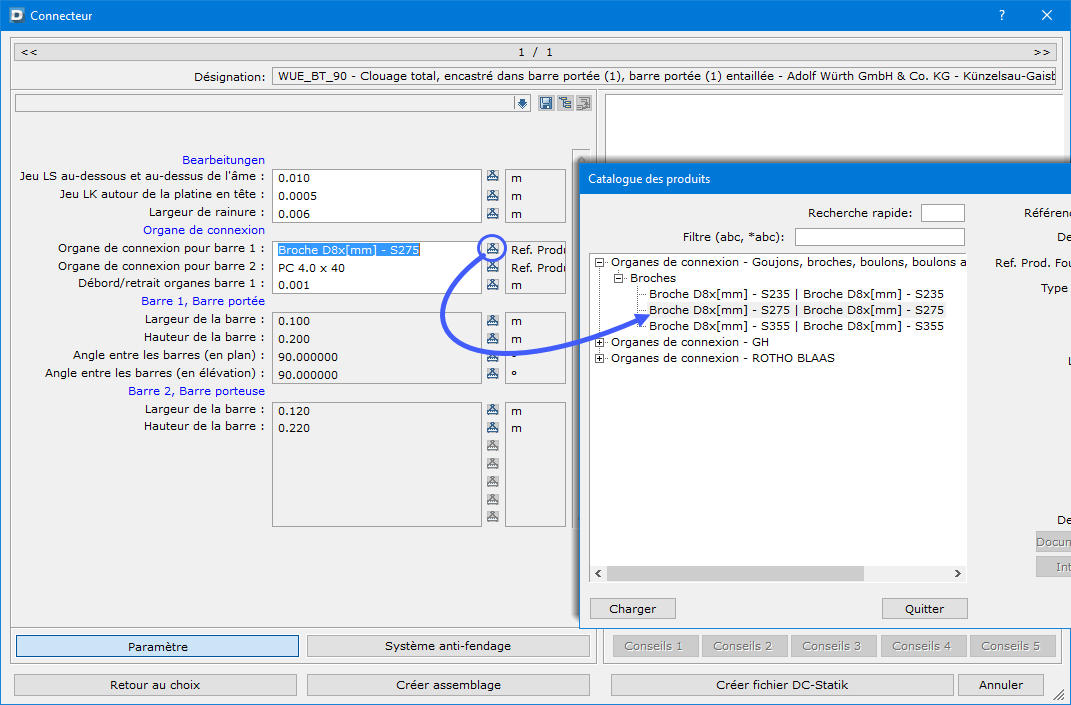Click the catalog horizontal scrollbar right arrow
This screenshot has width=1071, height=705.
click(x=957, y=574)
